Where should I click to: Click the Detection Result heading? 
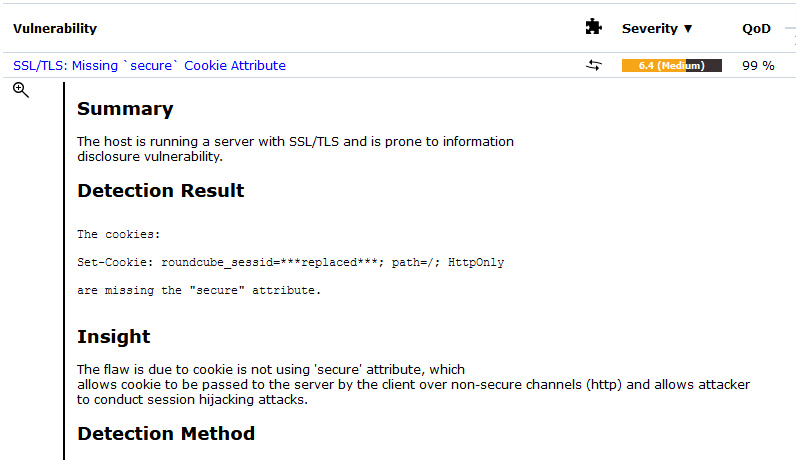(161, 190)
